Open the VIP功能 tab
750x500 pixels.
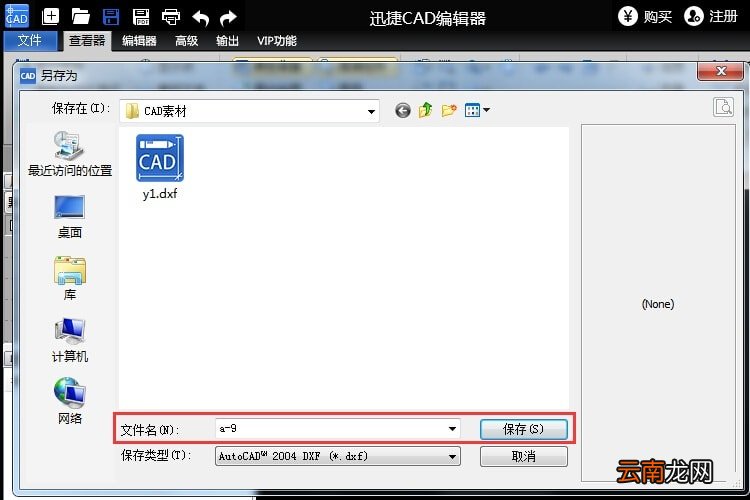click(x=277, y=41)
